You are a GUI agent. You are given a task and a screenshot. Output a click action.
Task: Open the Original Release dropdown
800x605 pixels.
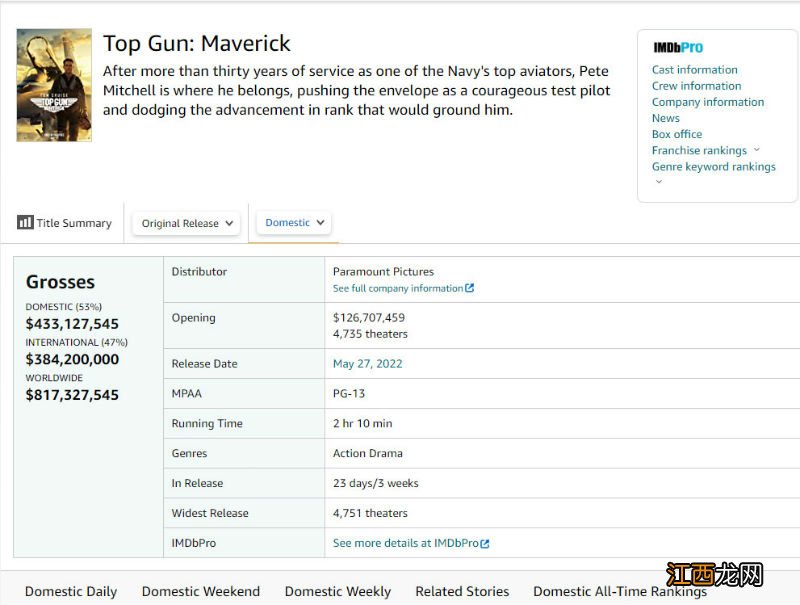(187, 223)
